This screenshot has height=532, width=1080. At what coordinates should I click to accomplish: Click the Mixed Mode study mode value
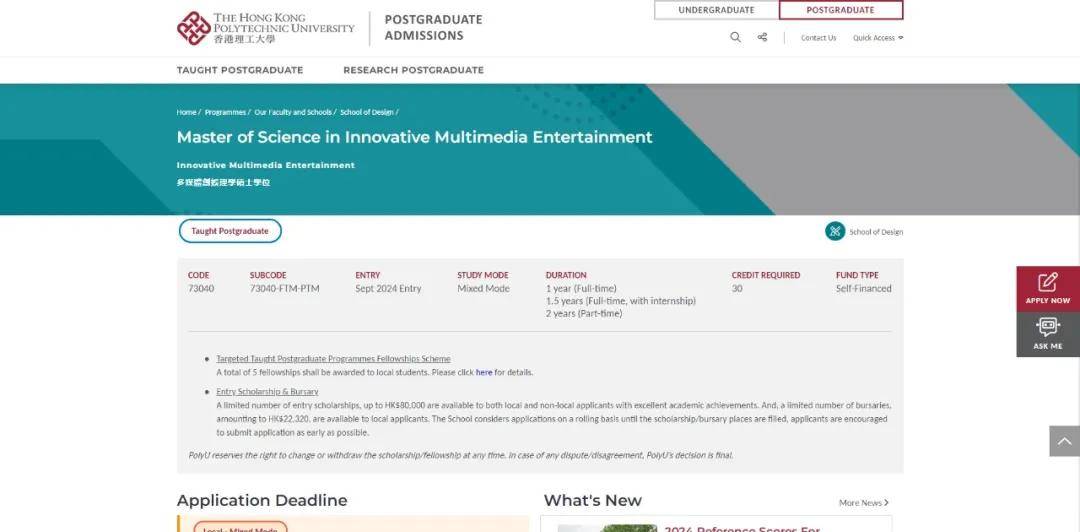[484, 289]
